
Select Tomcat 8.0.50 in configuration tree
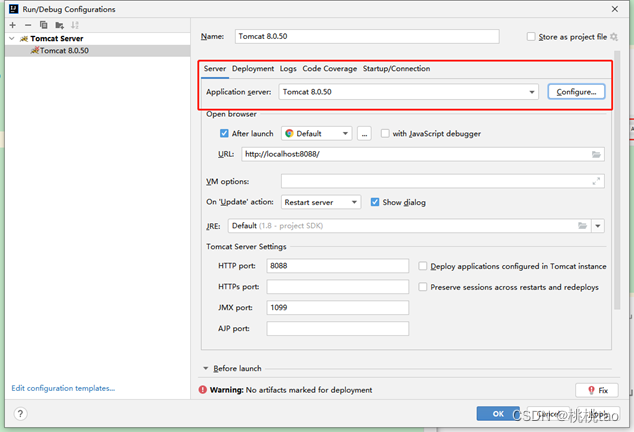pyautogui.click(x=97, y=51)
